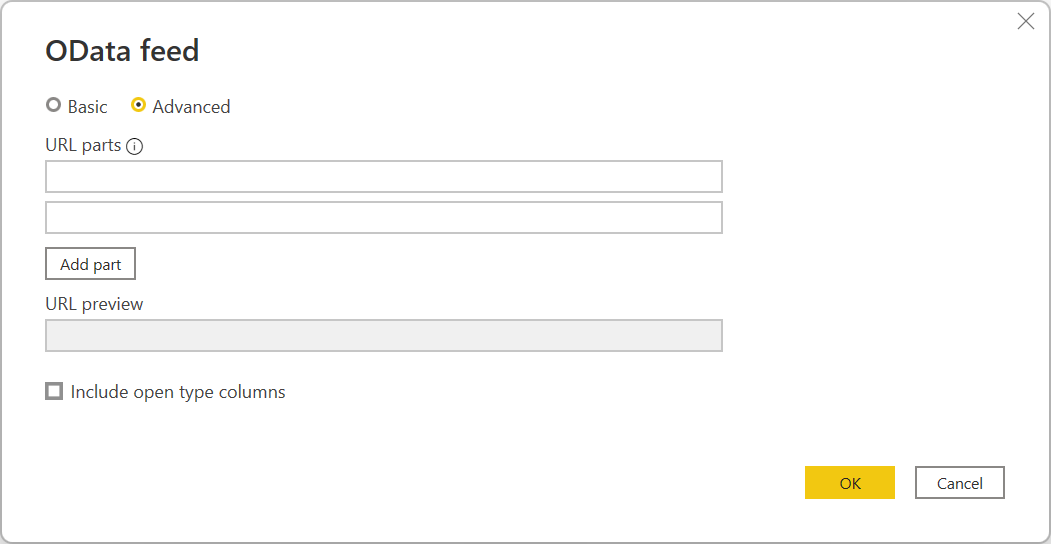This screenshot has width=1051, height=544.
Task: Hit the yellow OK button
Action: 849,483
